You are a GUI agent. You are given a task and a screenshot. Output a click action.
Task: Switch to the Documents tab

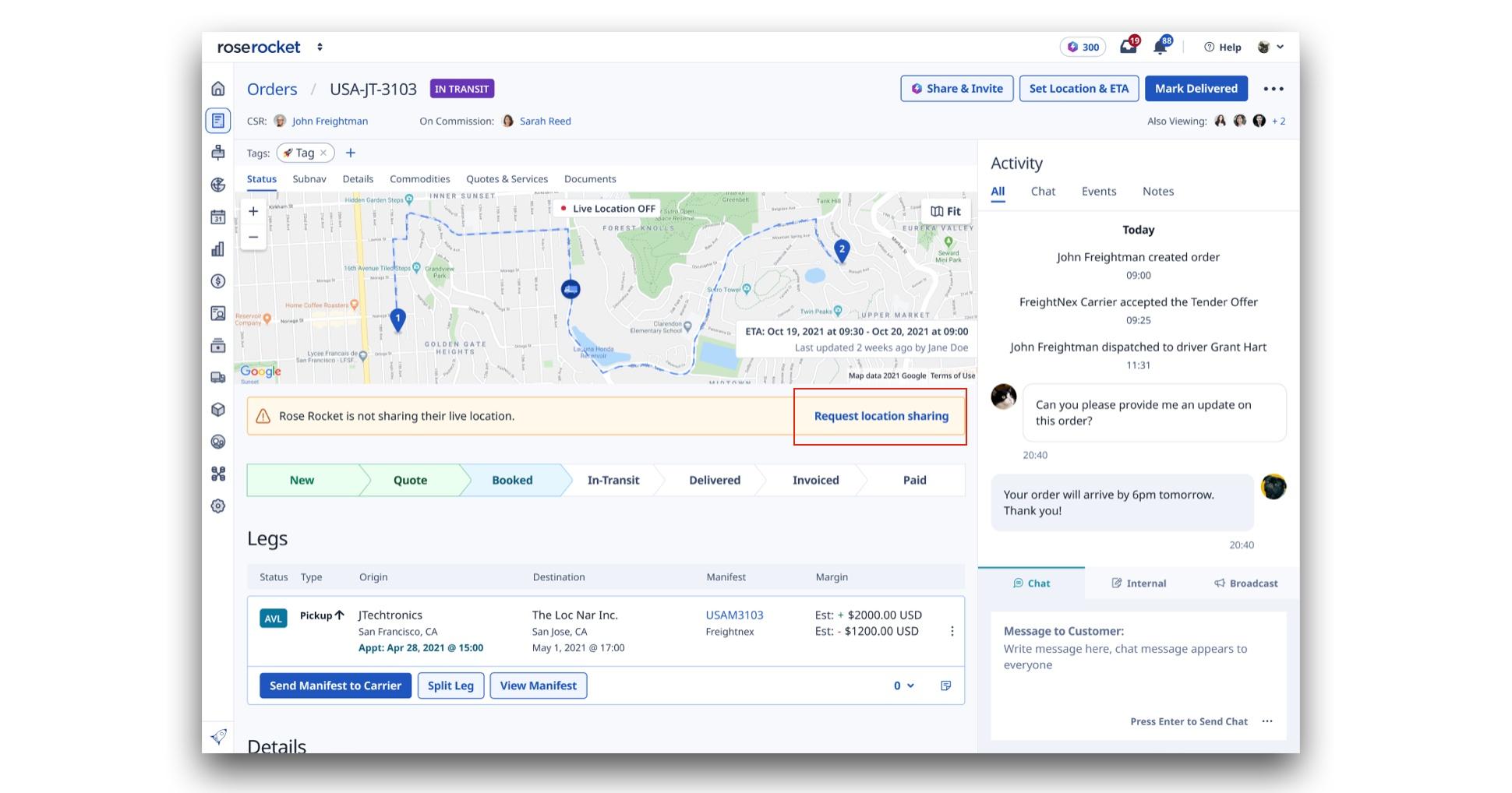(x=590, y=178)
